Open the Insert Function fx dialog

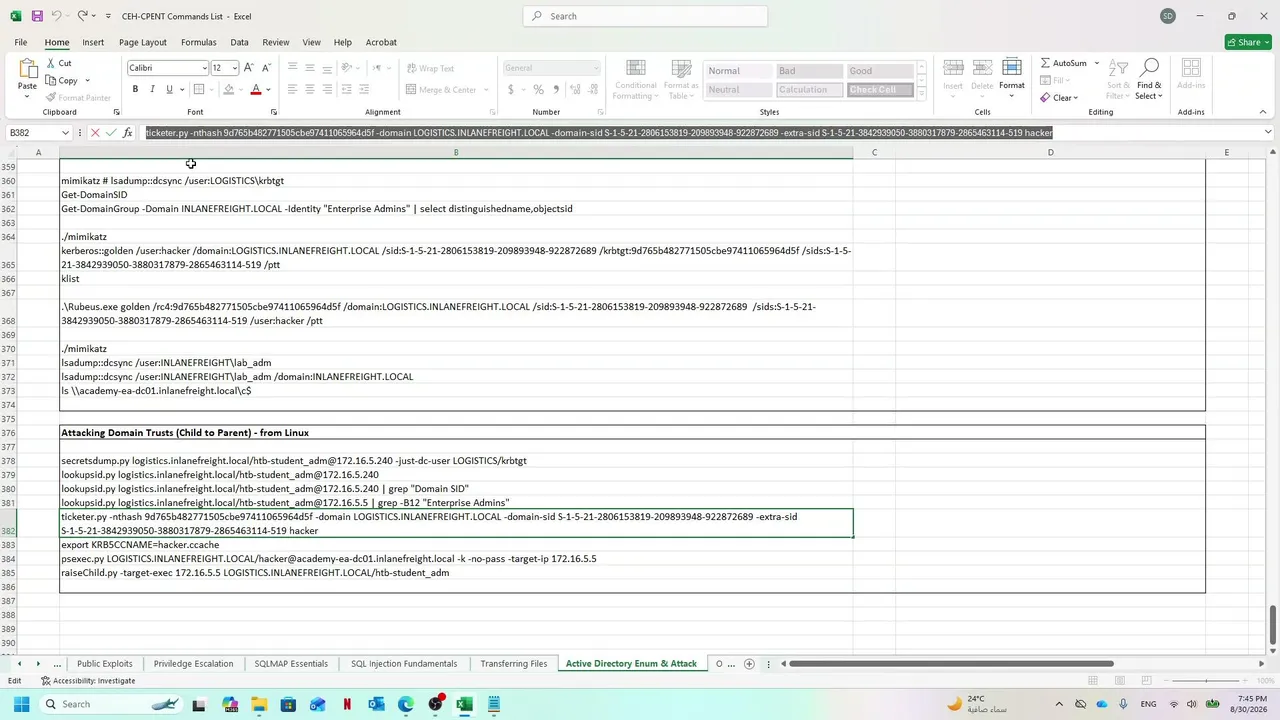coord(127,133)
